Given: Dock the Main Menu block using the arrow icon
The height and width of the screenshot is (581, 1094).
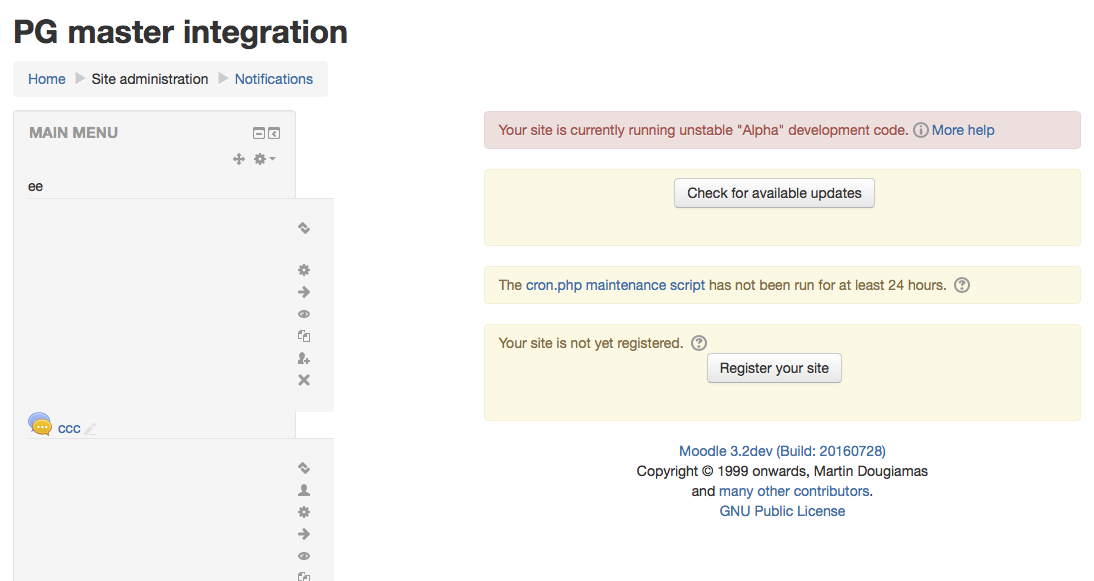Looking at the screenshot, I should pyautogui.click(x=274, y=133).
